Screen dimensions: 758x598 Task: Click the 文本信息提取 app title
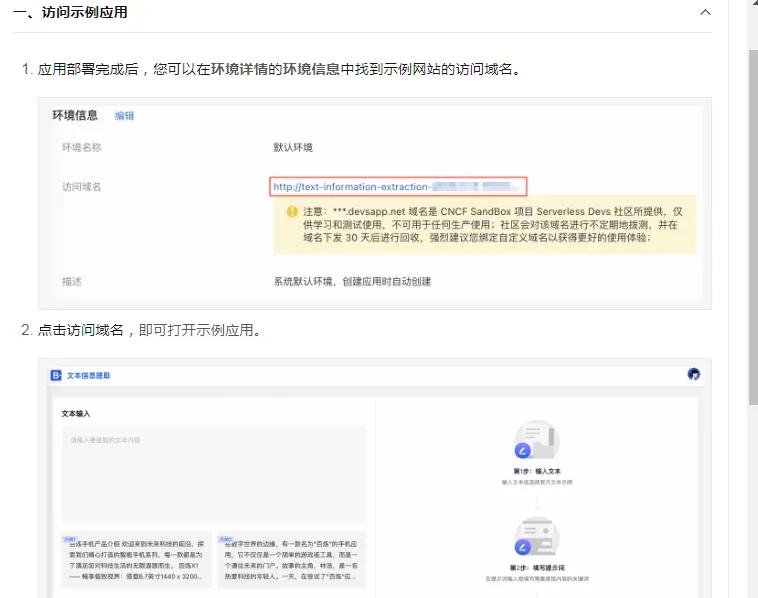point(89,376)
